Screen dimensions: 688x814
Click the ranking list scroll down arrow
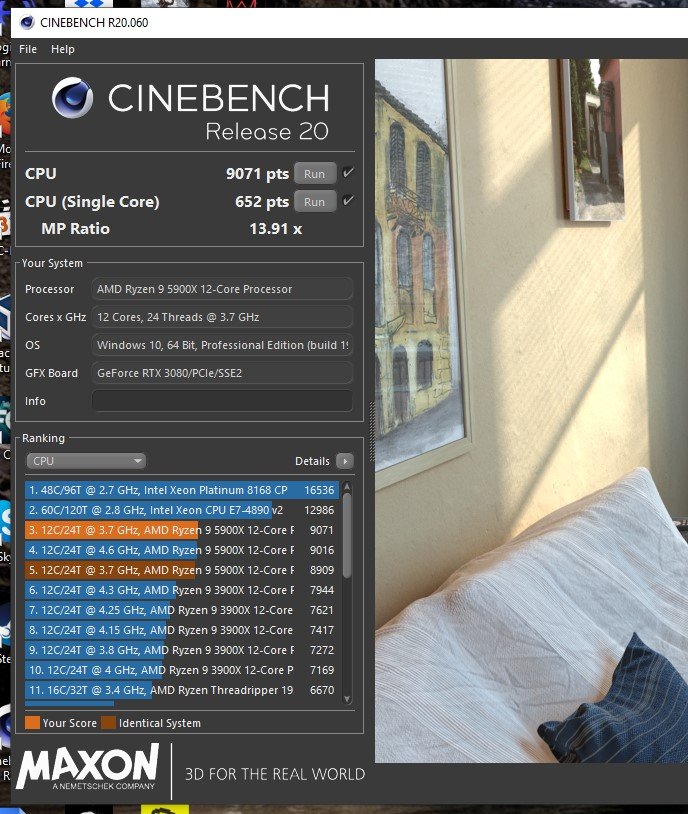point(347,699)
